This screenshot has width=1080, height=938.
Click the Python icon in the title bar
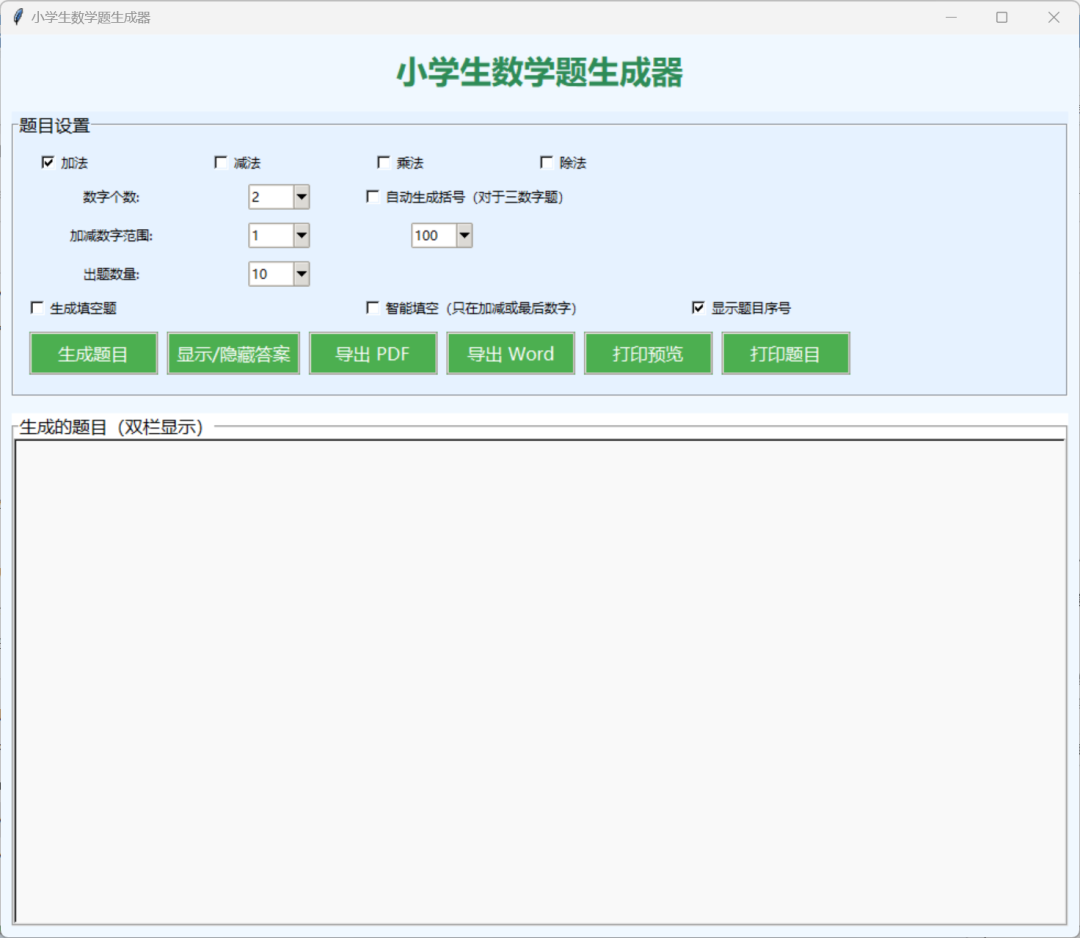click(16, 16)
